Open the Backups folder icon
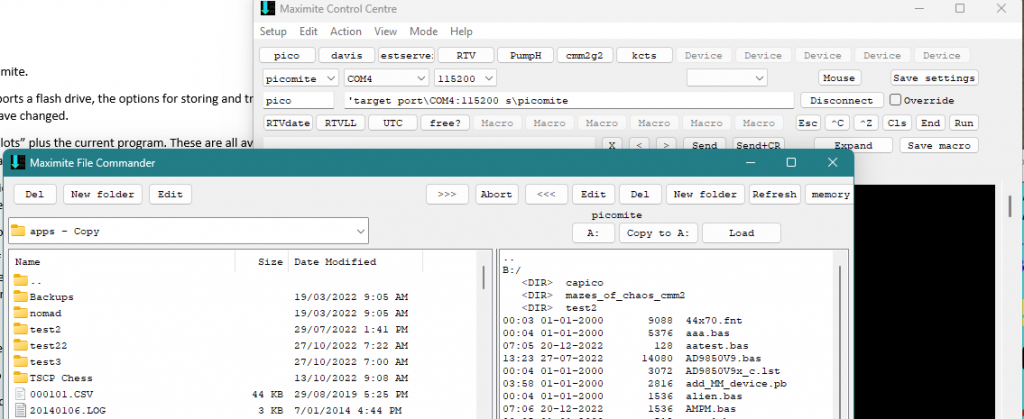This screenshot has width=1024, height=419. [21, 297]
